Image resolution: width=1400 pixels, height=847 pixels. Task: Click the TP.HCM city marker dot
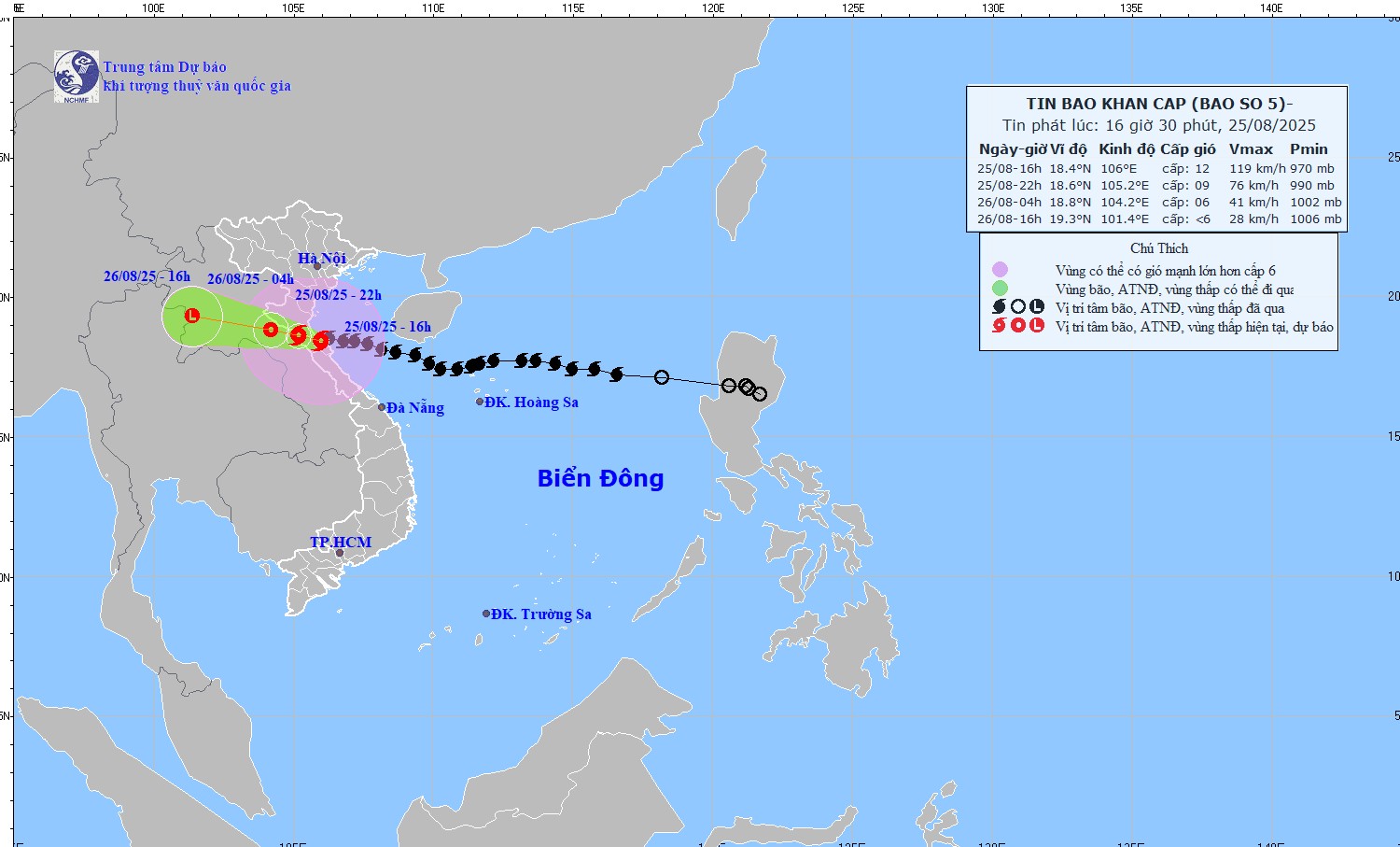340,554
